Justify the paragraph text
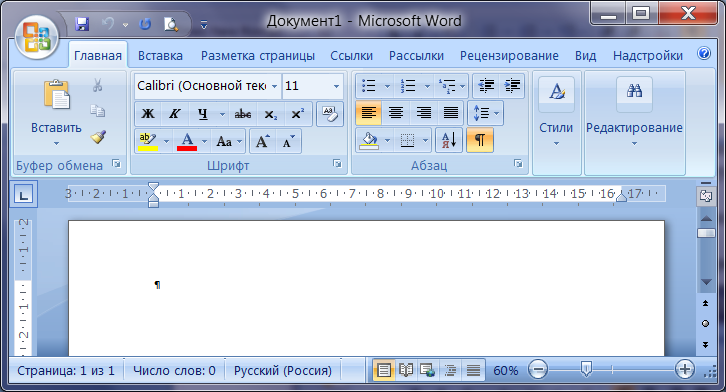Screen dimensions: 726x392 pyautogui.click(x=451, y=113)
